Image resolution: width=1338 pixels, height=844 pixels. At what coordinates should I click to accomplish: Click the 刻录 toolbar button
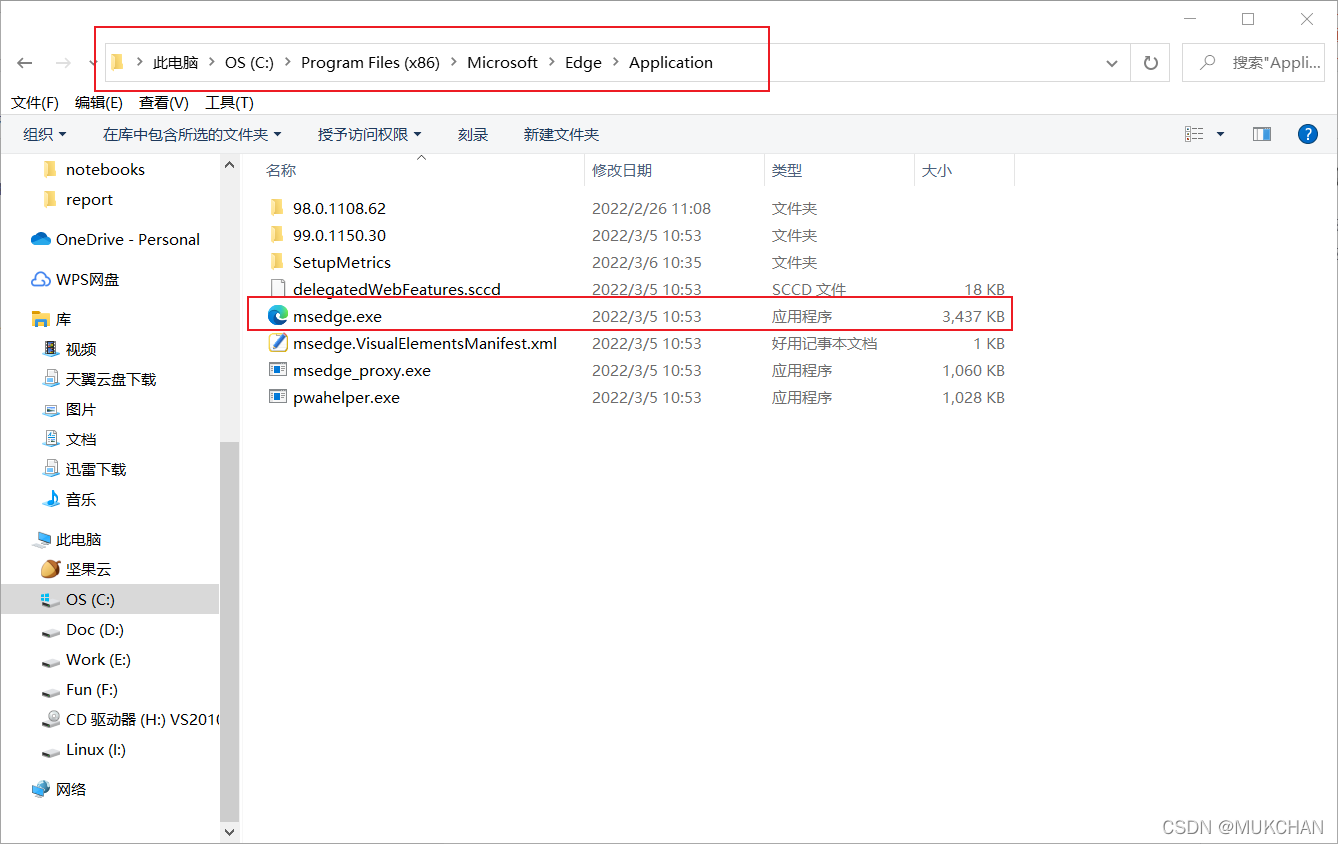(x=473, y=134)
